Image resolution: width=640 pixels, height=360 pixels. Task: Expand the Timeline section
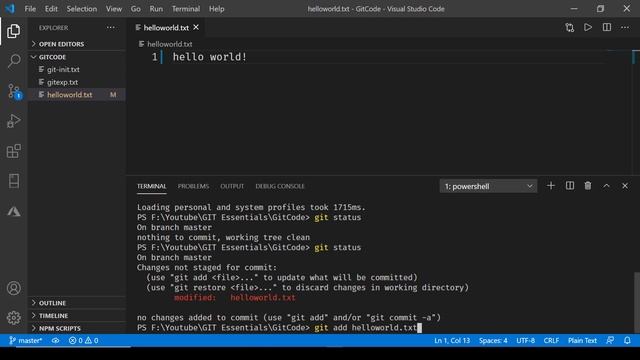coord(77,316)
